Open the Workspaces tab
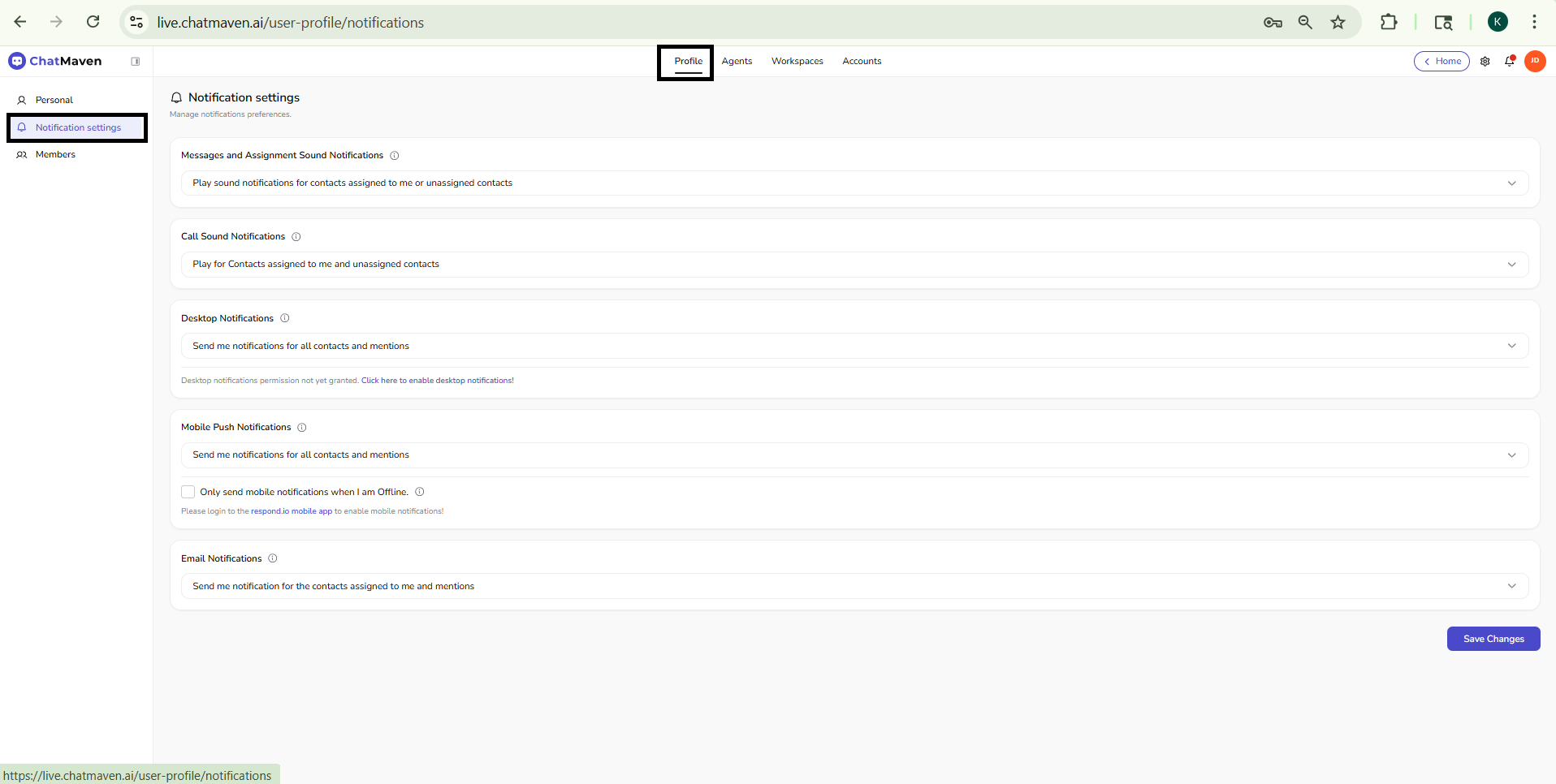Image resolution: width=1556 pixels, height=784 pixels. [797, 62]
